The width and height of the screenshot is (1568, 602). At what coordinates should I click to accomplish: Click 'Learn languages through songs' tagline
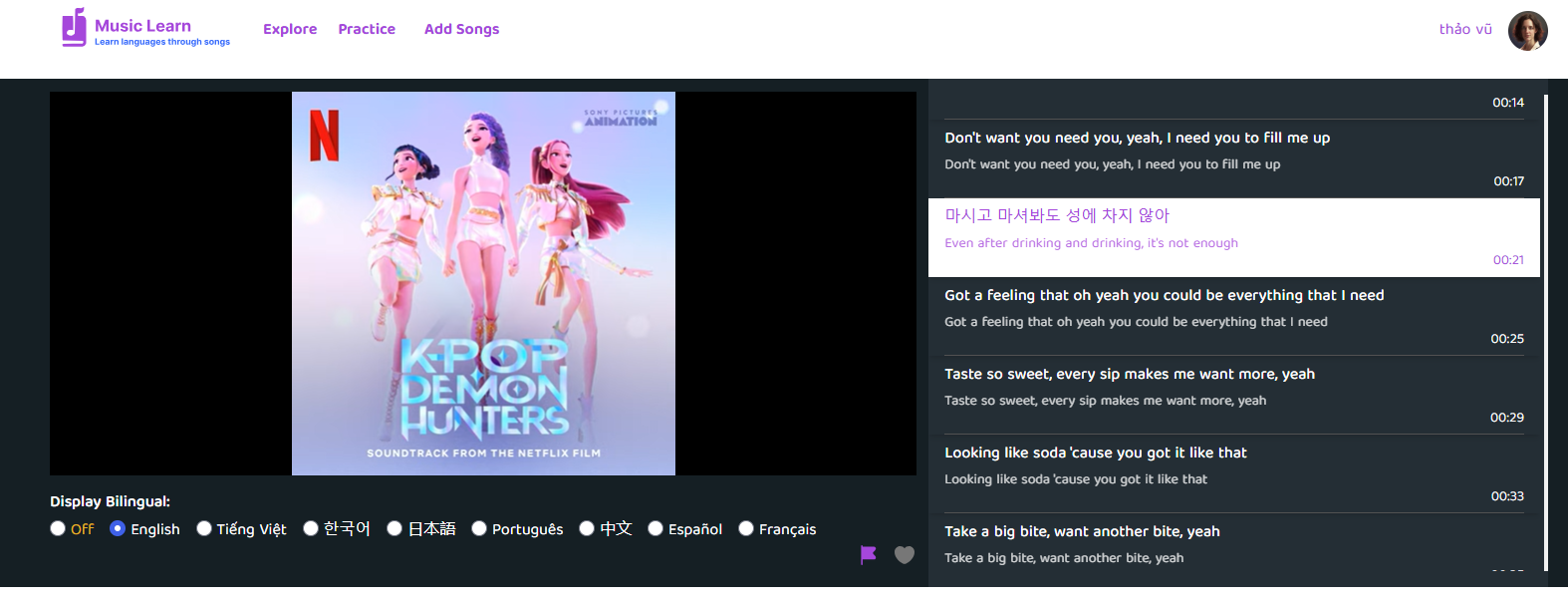pyautogui.click(x=162, y=42)
